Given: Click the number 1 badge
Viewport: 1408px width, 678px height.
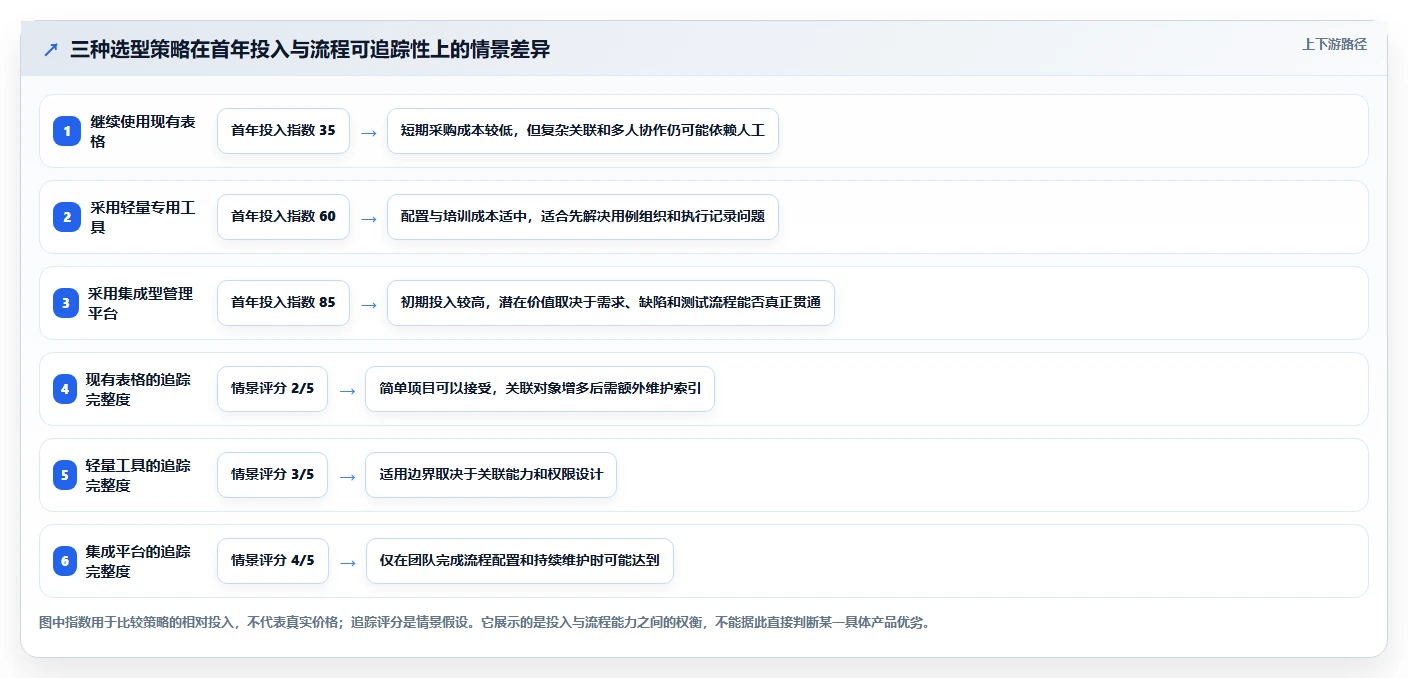Looking at the screenshot, I should (x=66, y=131).
